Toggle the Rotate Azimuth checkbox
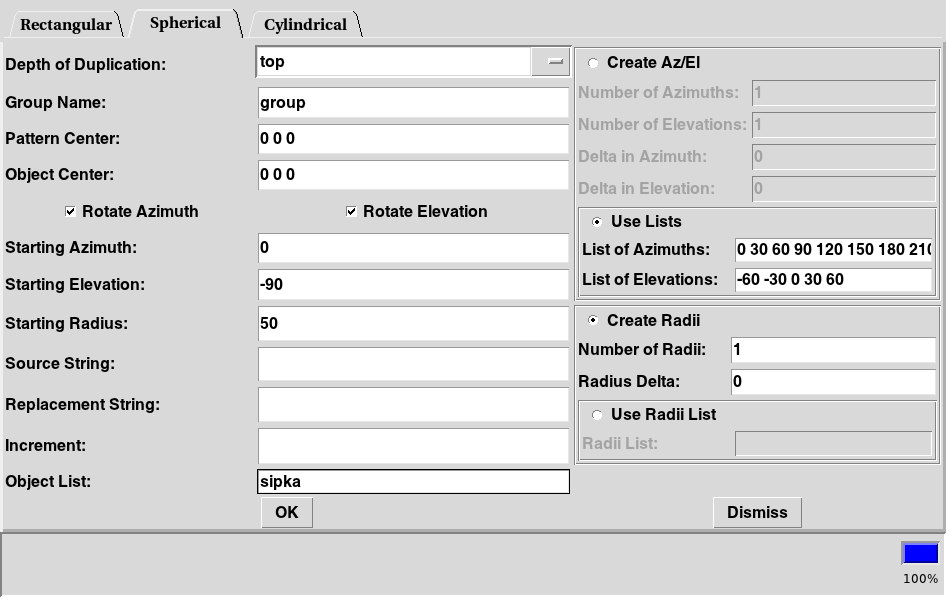The width and height of the screenshot is (946, 597). click(x=70, y=212)
